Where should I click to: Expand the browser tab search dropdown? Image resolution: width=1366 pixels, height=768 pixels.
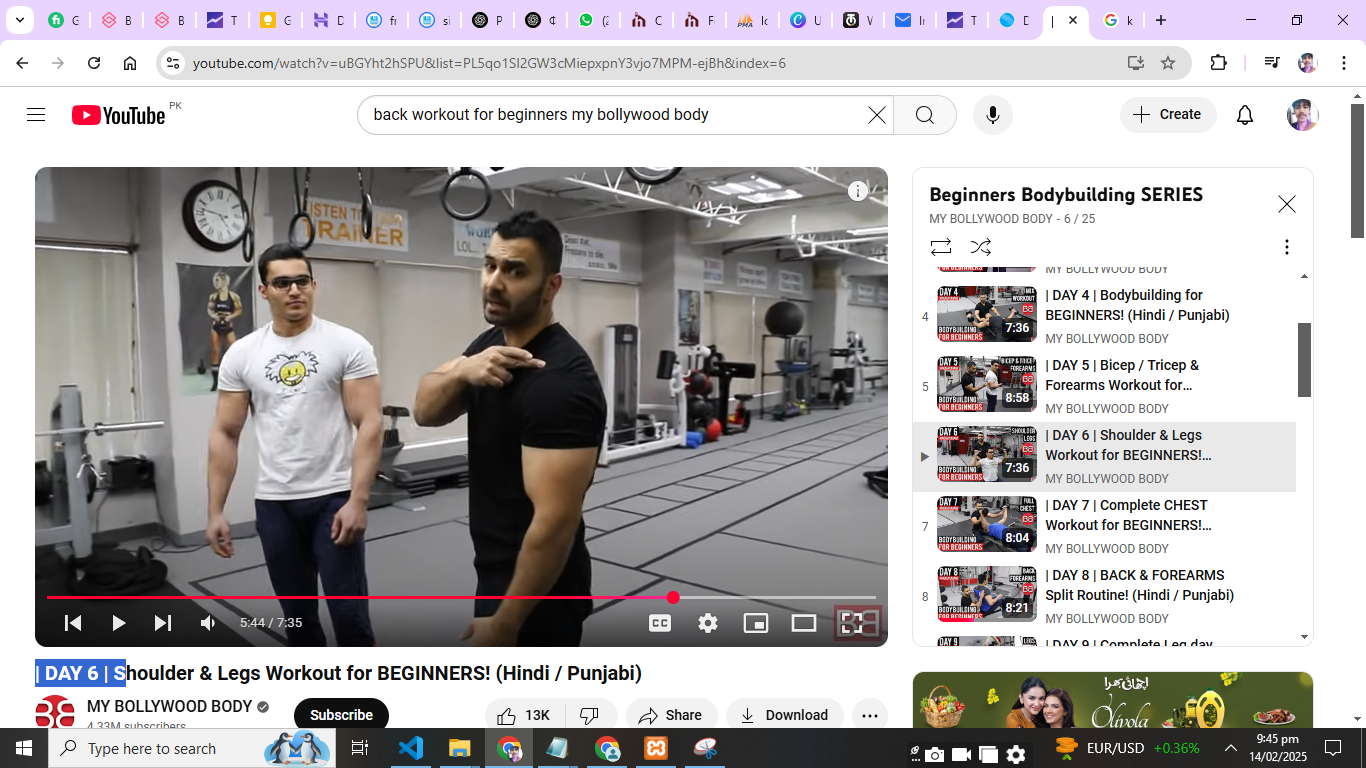pyautogui.click(x=19, y=20)
